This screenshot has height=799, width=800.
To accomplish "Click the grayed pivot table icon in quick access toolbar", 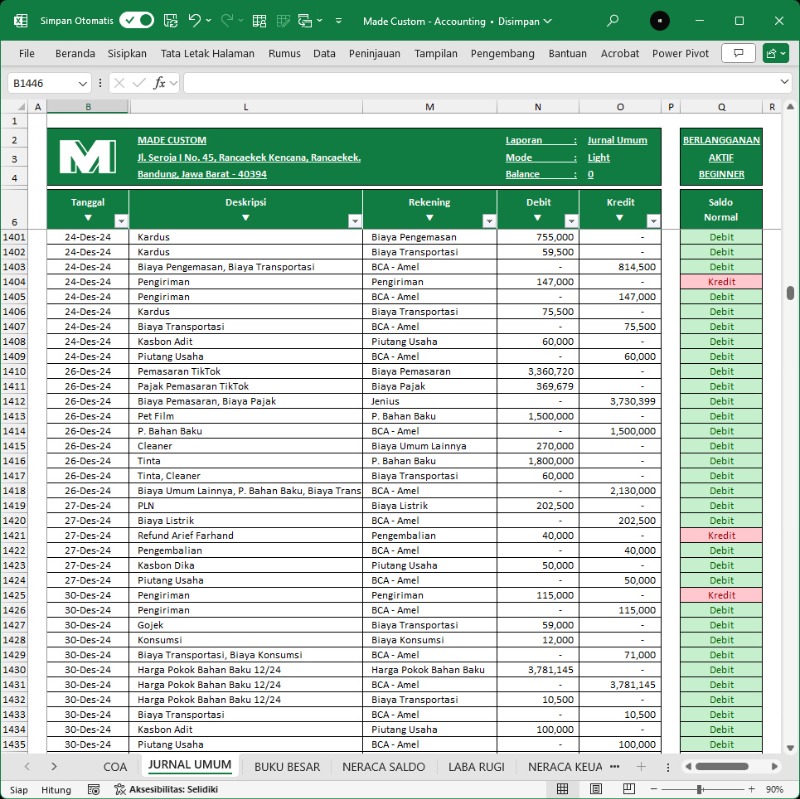I will point(283,21).
